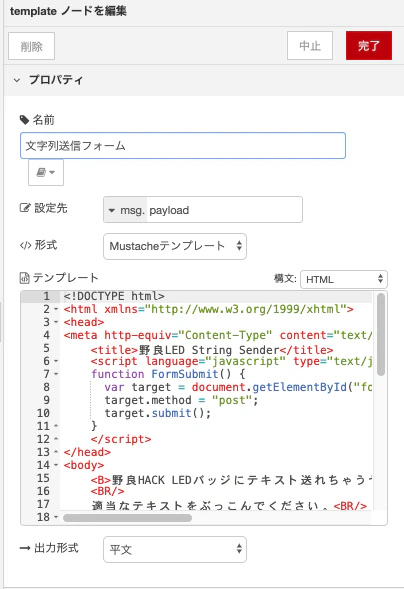Fold code at line 7 function arrow
404x589 pixels.
coord(56,374)
